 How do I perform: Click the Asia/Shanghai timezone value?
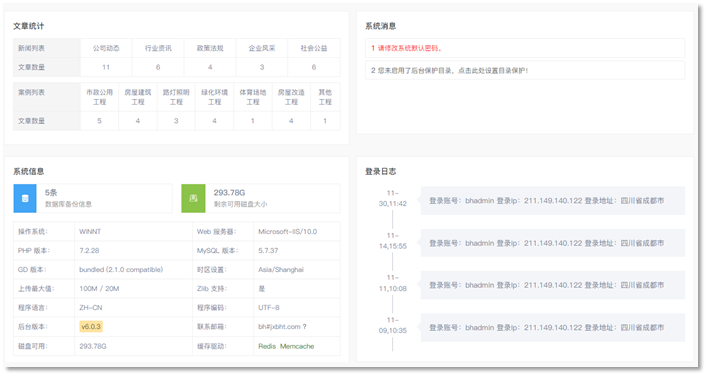[x=281, y=270]
